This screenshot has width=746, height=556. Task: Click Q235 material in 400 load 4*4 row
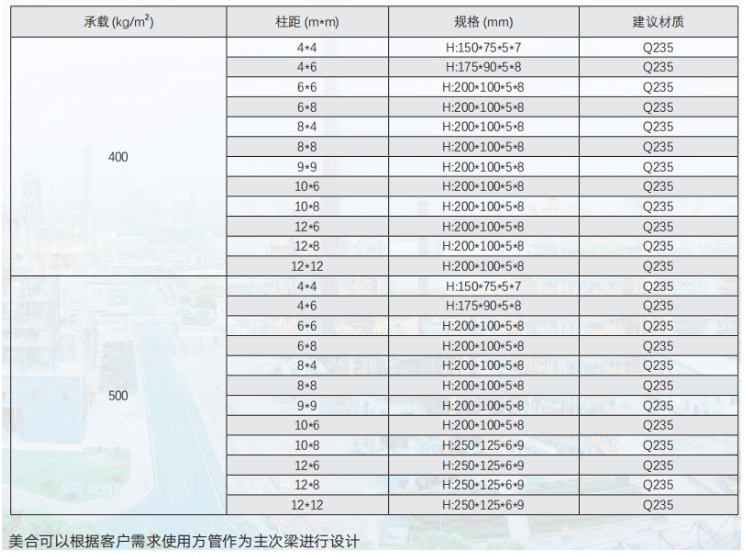[x=657, y=48]
